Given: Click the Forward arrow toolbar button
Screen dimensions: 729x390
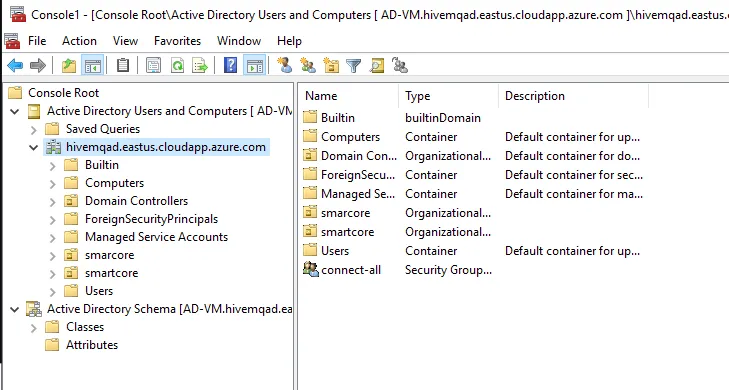Looking at the screenshot, I should [38, 66].
